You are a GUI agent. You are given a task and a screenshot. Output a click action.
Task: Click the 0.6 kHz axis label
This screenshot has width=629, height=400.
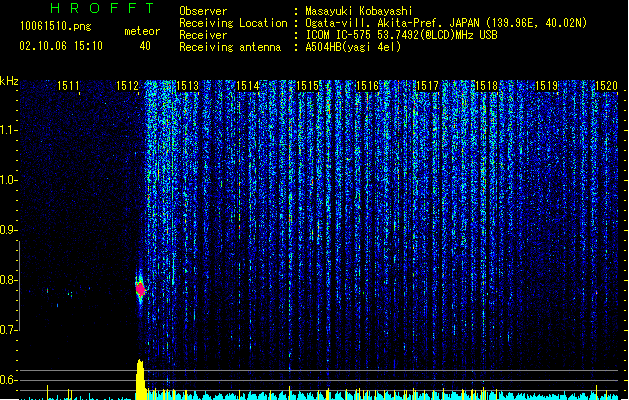[x=8, y=380]
